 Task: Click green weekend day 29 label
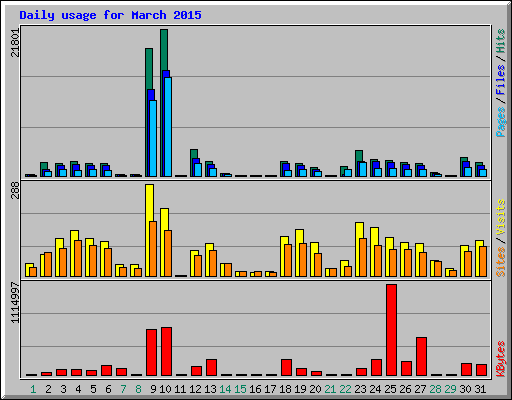(x=450, y=389)
